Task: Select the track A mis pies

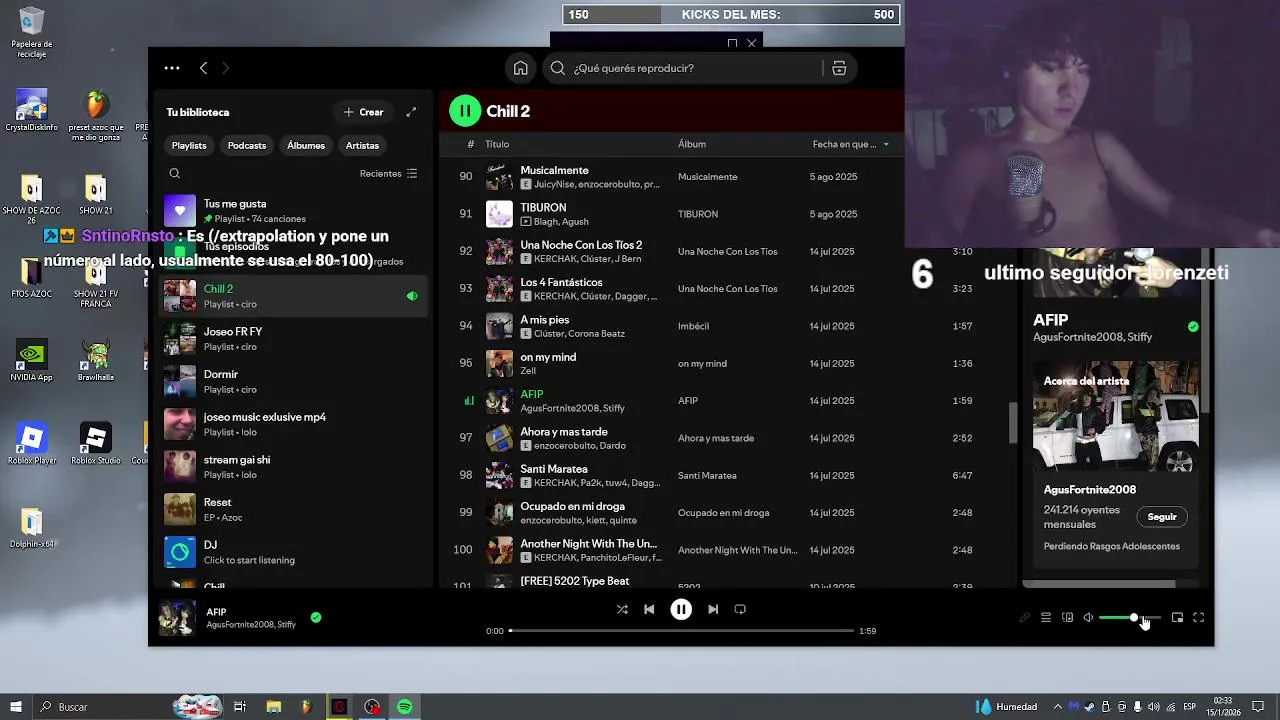Action: click(544, 320)
